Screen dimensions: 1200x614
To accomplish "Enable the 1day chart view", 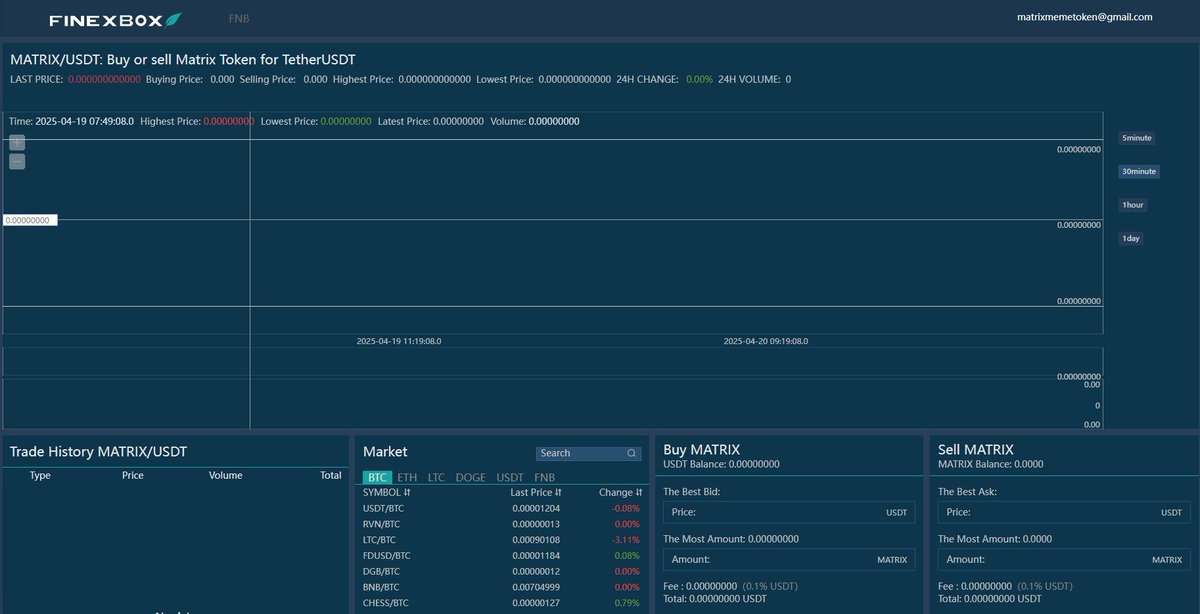I will coord(1130,238).
